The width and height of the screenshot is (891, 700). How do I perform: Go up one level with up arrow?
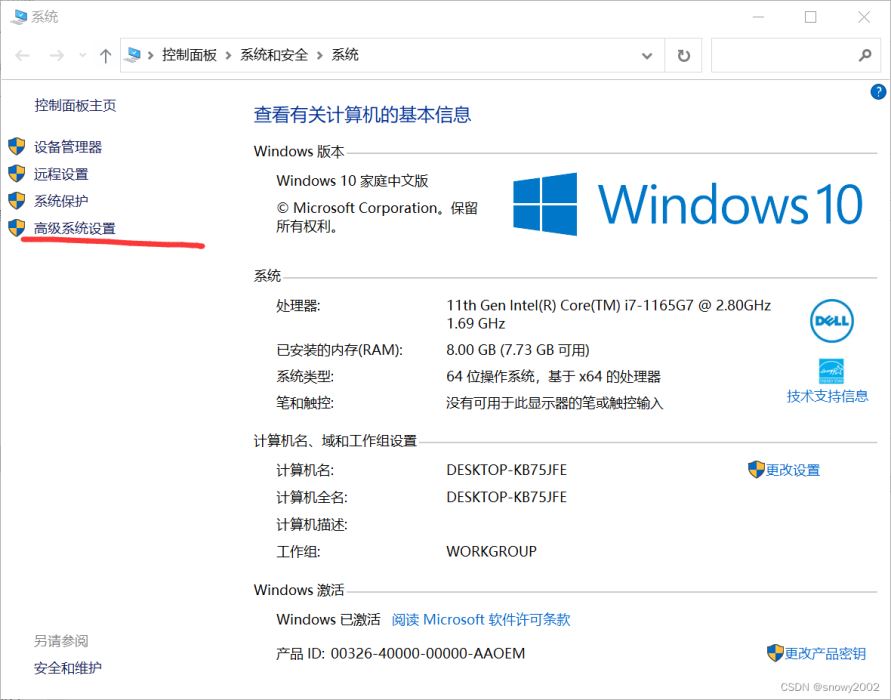pos(105,55)
